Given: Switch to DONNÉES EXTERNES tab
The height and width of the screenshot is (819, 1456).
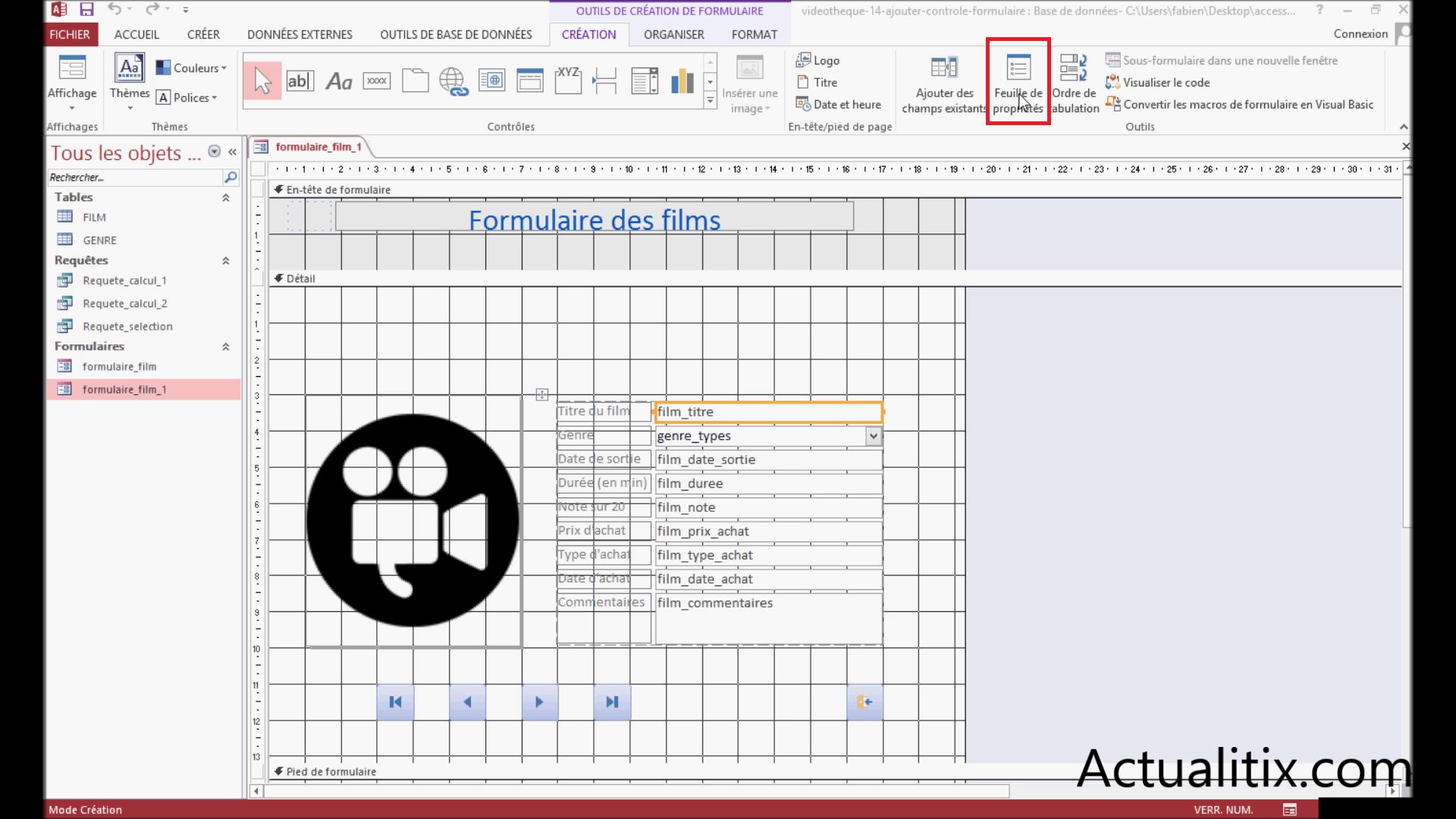Looking at the screenshot, I should click(x=300, y=34).
